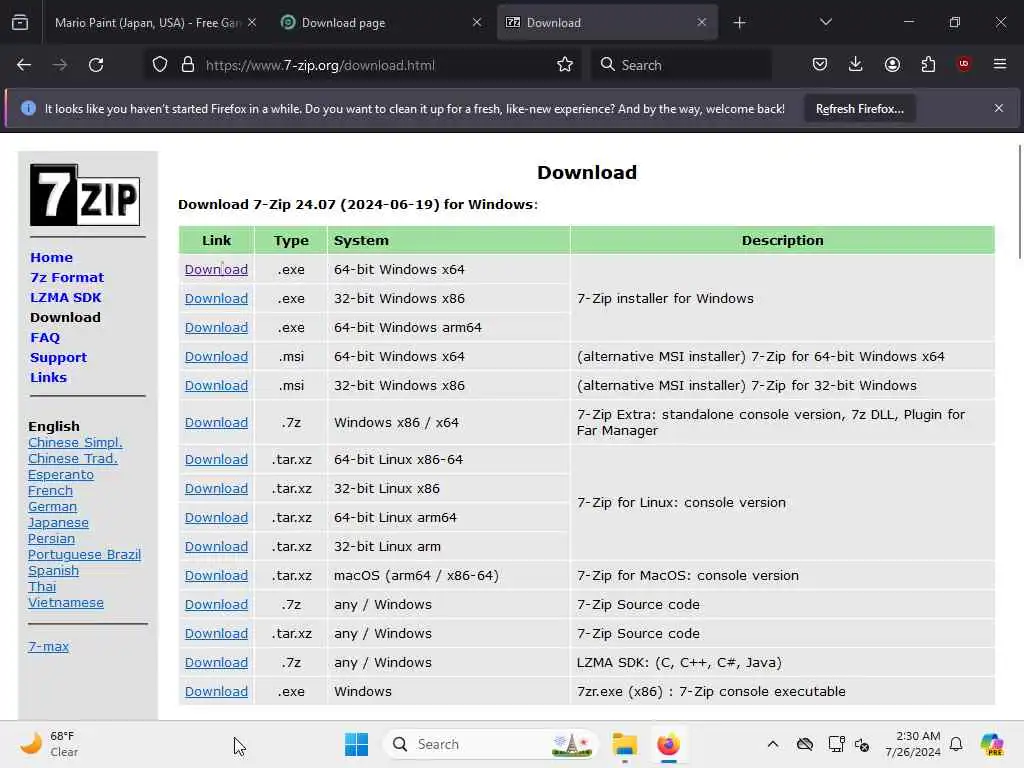Click the Firefox taskbar icon
Viewport: 1024px width, 768px height.
(x=669, y=744)
